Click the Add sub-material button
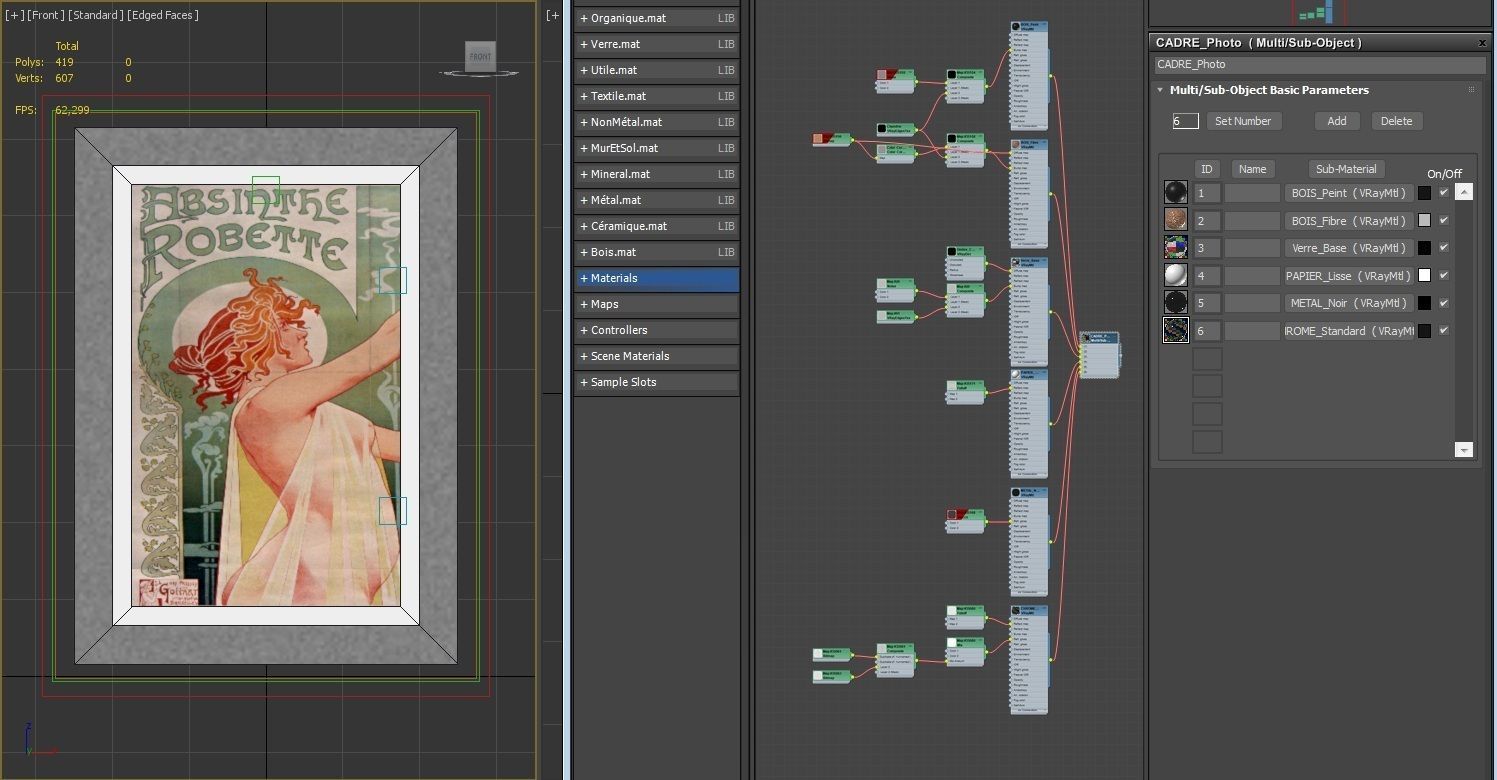 coord(1337,121)
